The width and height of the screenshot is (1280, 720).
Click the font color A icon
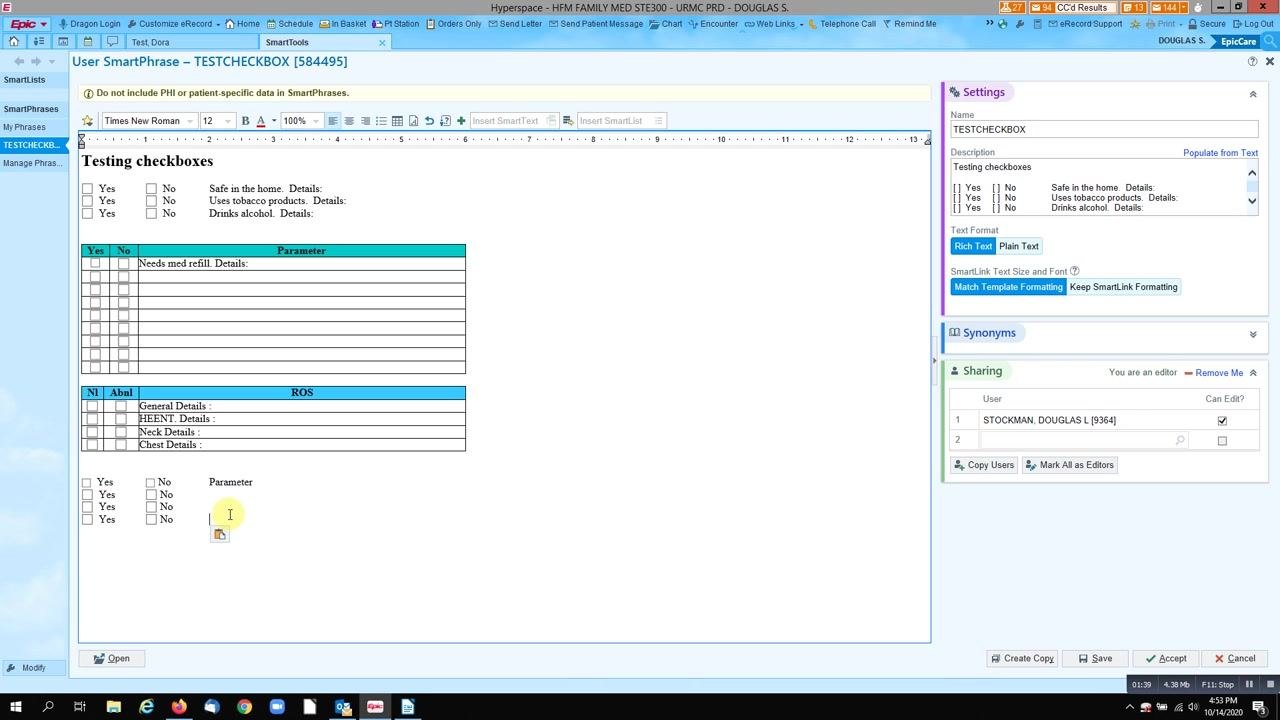click(x=261, y=121)
